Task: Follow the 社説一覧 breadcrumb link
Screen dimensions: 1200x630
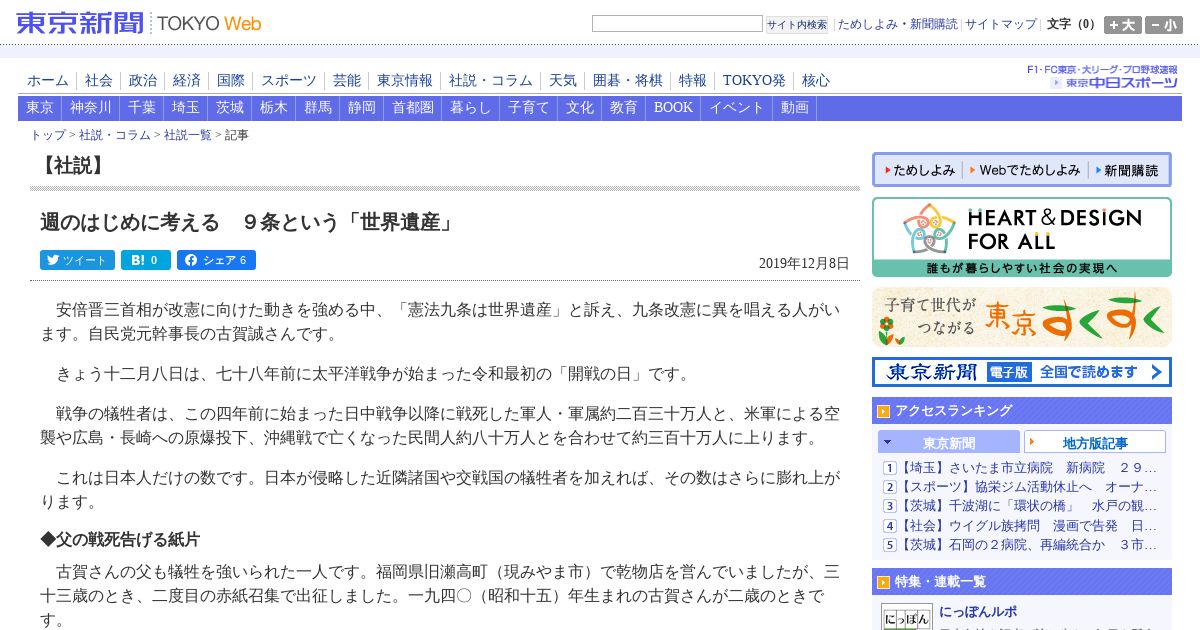Action: click(x=188, y=135)
